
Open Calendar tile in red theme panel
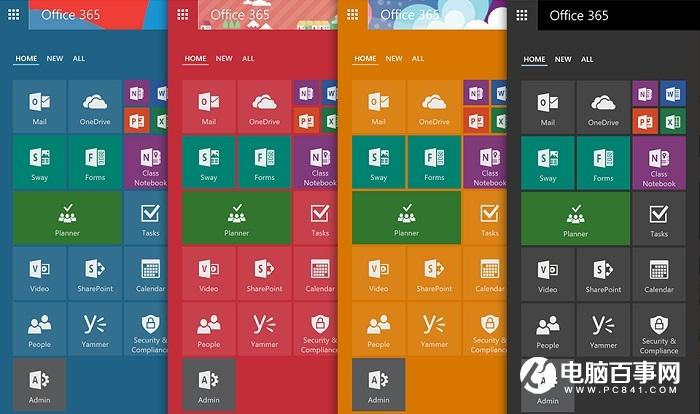click(x=315, y=273)
